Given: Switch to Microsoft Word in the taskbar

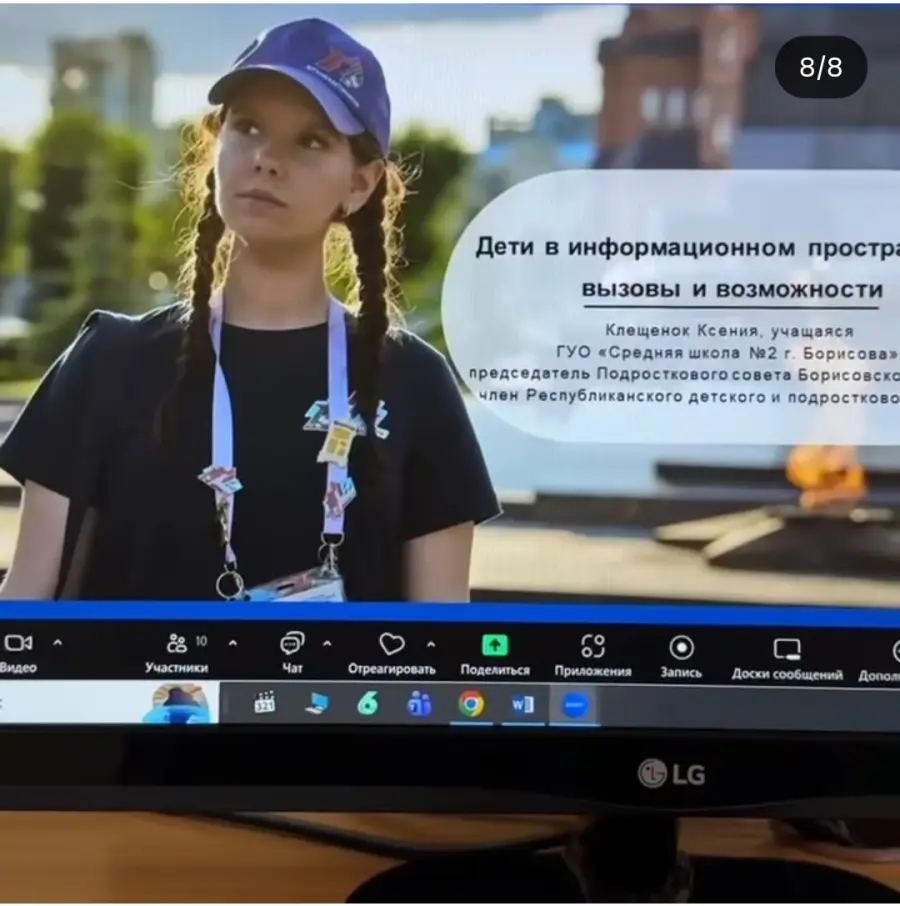Looking at the screenshot, I should 522,705.
